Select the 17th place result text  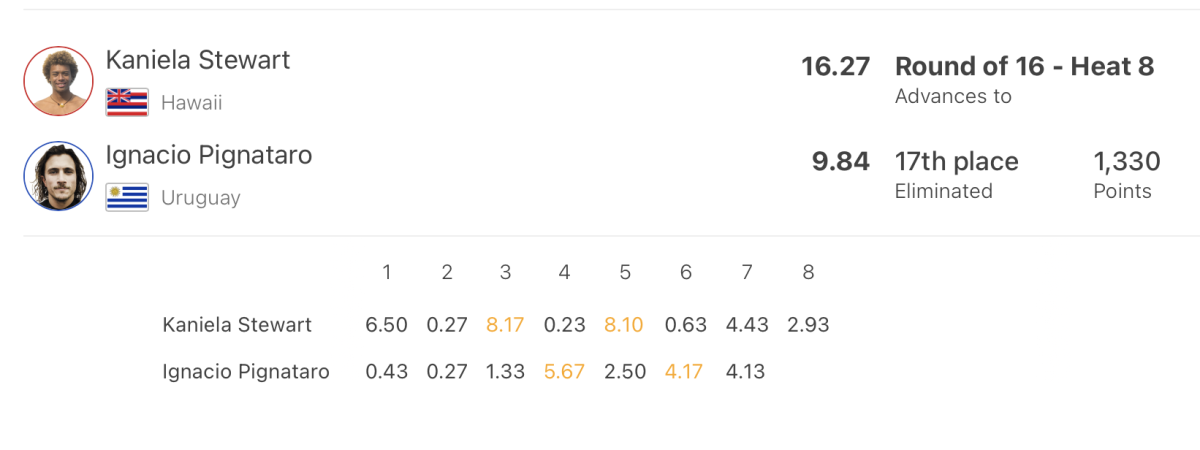pos(957,161)
